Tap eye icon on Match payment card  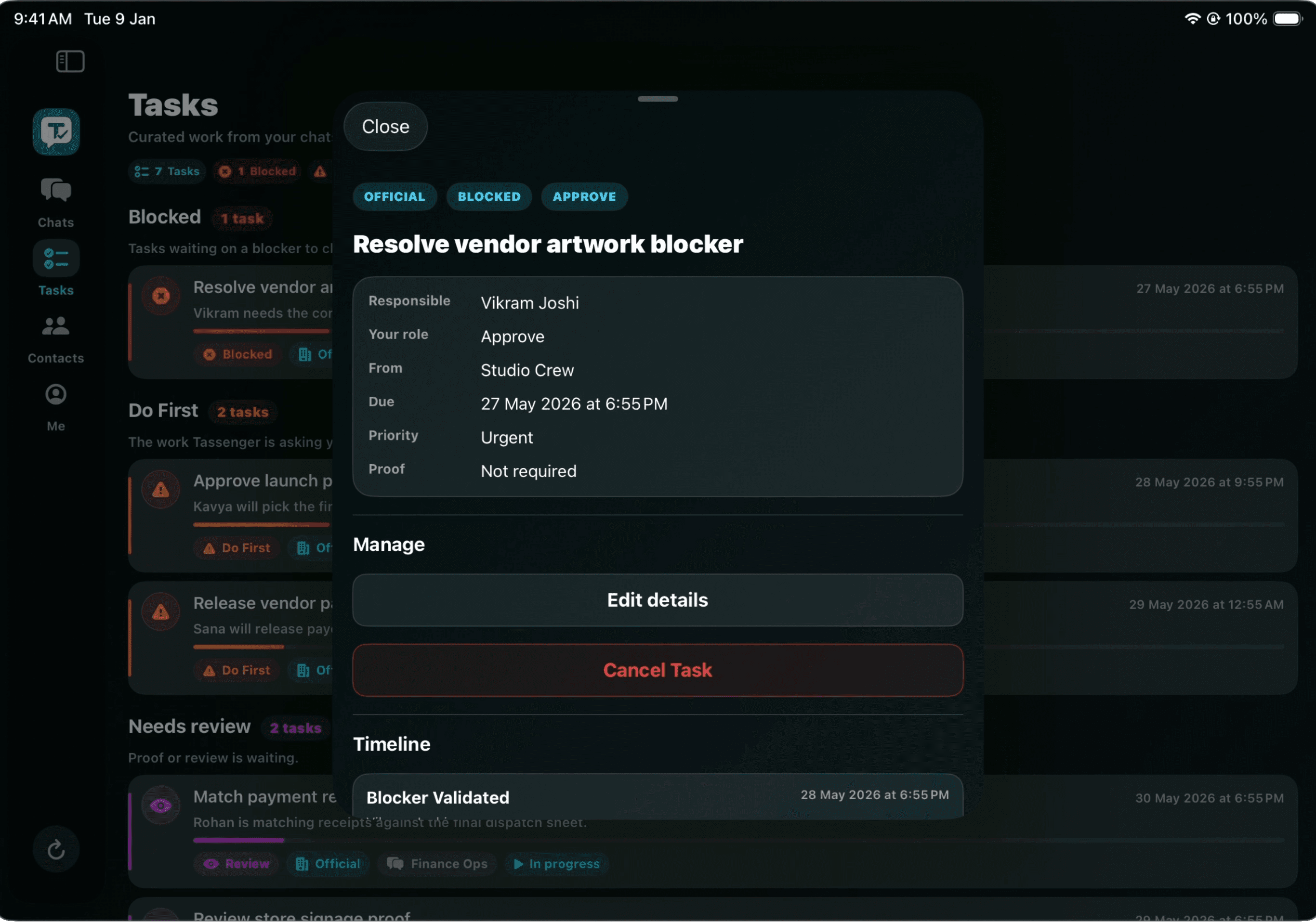(x=161, y=805)
